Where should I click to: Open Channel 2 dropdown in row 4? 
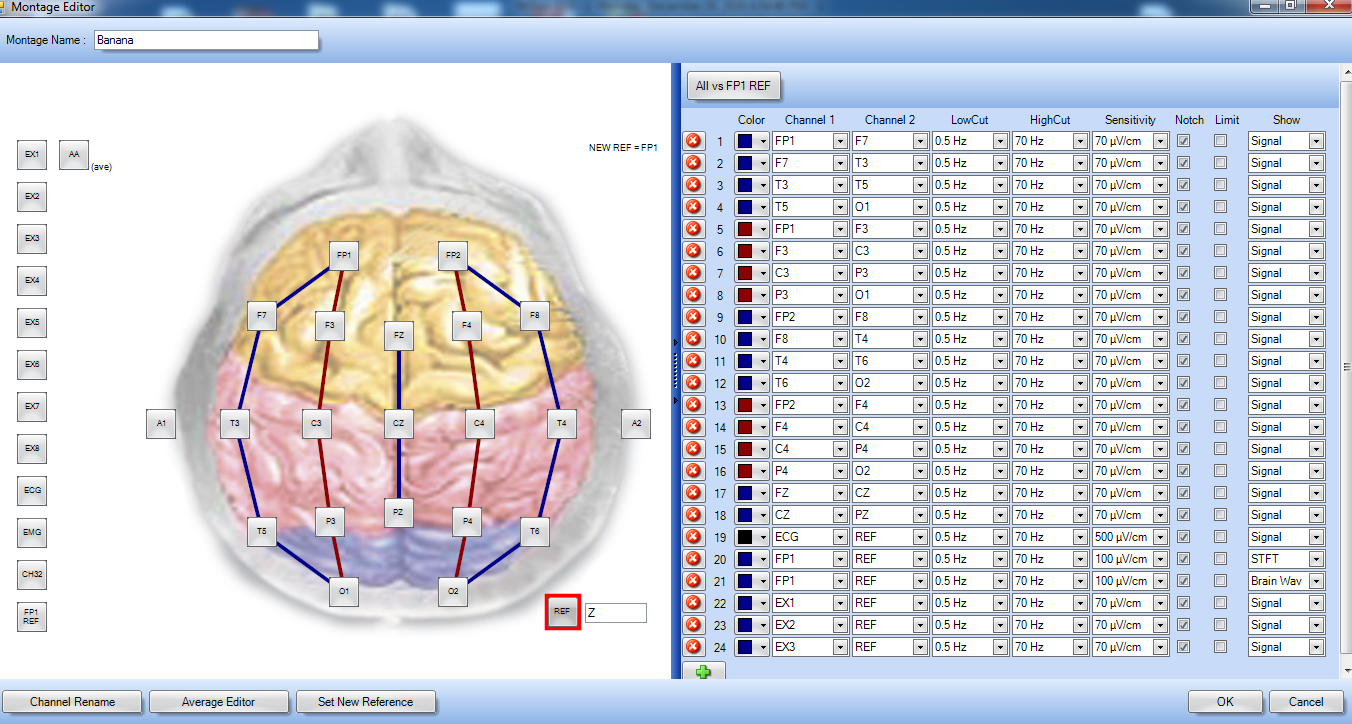click(x=920, y=208)
